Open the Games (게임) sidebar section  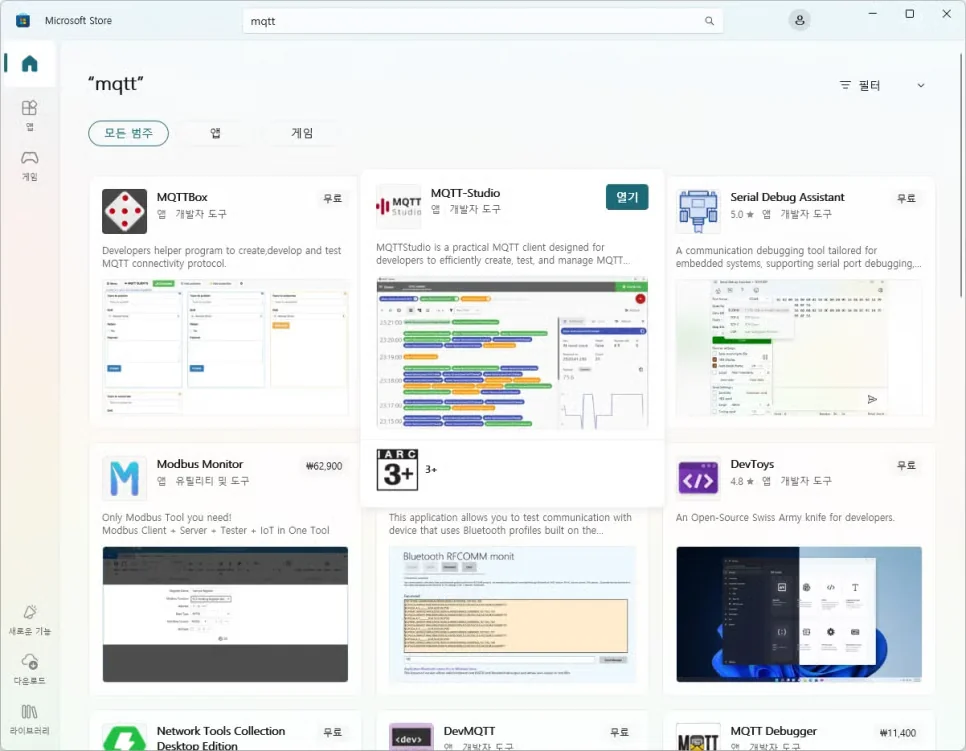coord(29,165)
